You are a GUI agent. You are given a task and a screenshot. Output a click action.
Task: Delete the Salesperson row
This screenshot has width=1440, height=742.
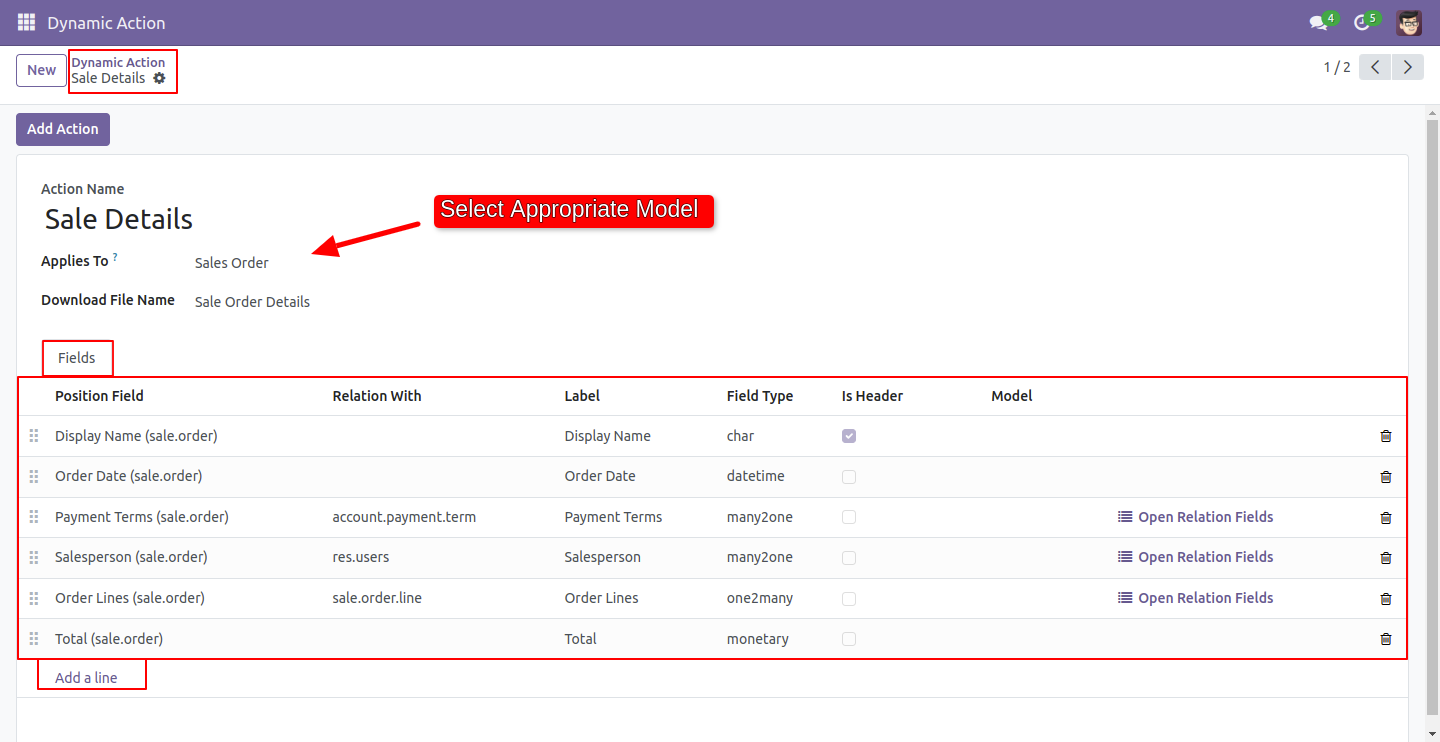1386,558
